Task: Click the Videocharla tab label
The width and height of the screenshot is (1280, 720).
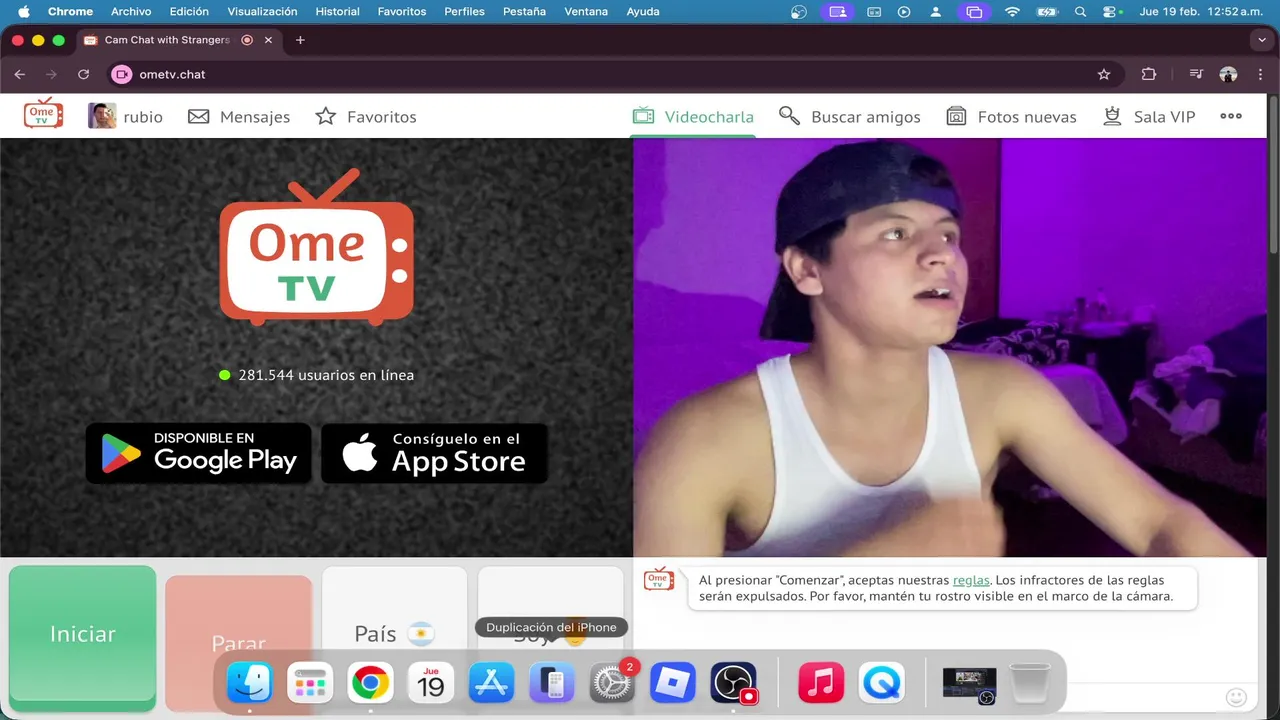Action: tap(709, 117)
